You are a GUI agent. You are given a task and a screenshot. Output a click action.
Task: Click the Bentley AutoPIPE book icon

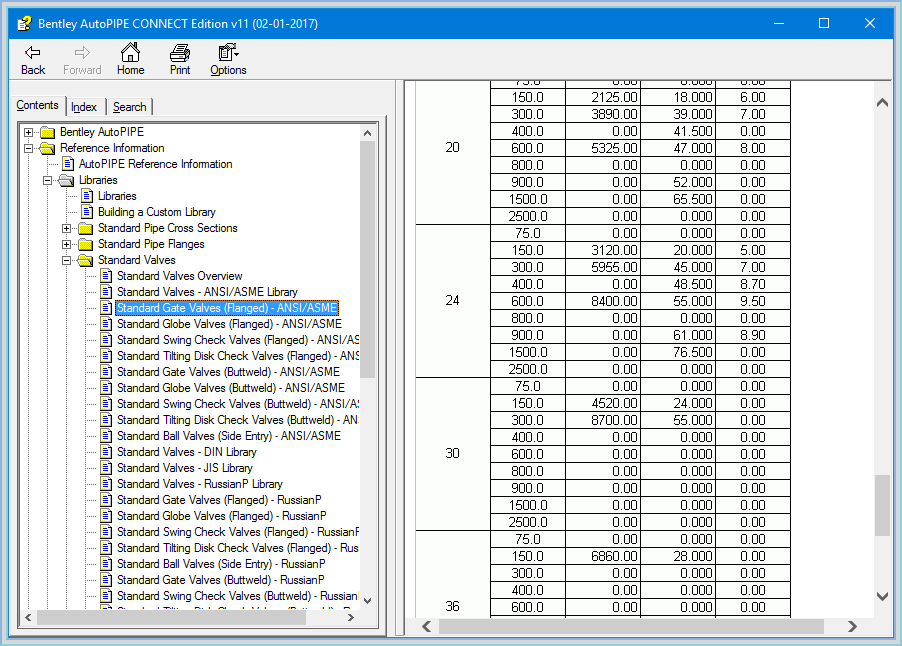47,132
